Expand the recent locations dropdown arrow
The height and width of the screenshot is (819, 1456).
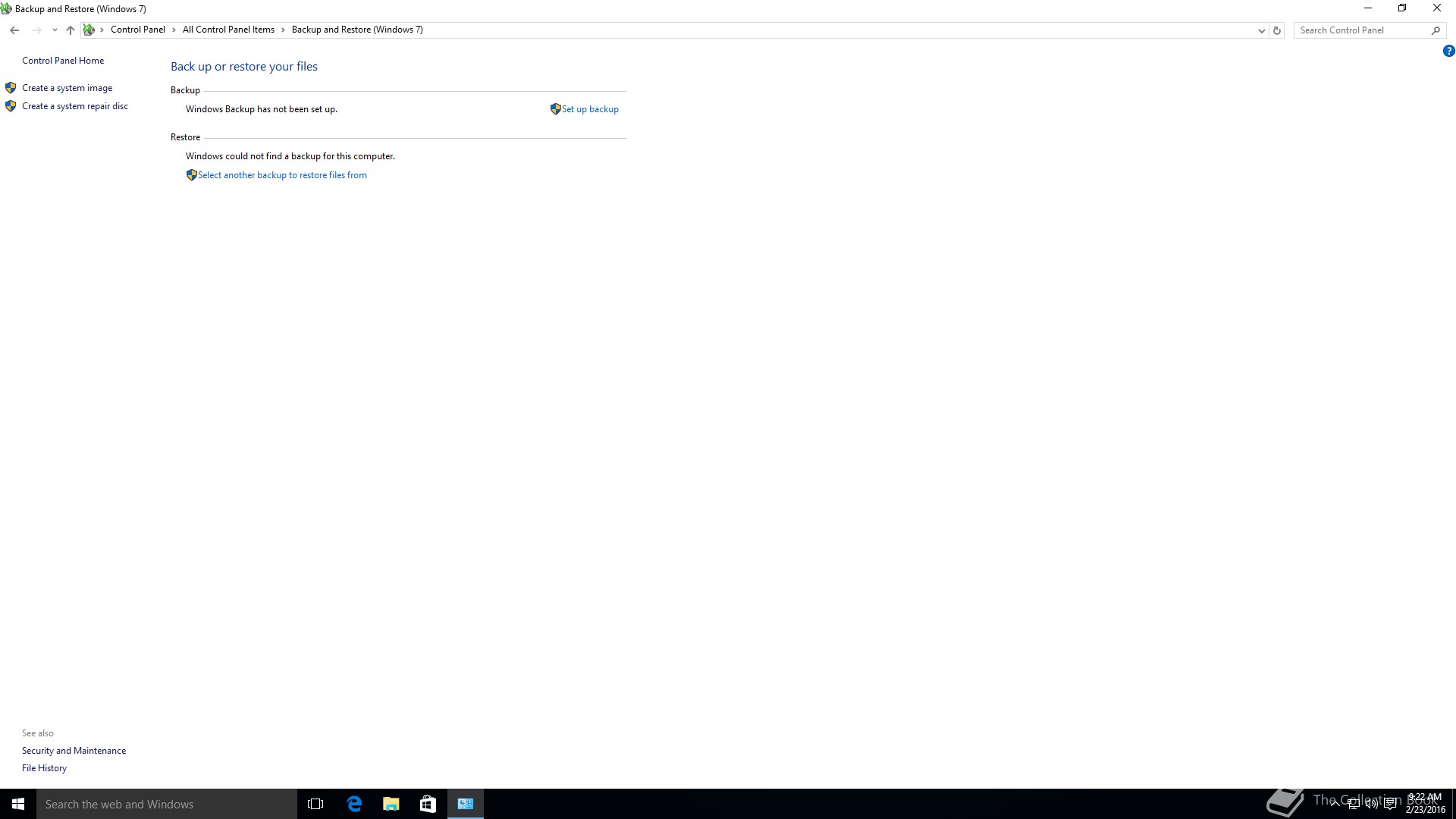click(55, 30)
